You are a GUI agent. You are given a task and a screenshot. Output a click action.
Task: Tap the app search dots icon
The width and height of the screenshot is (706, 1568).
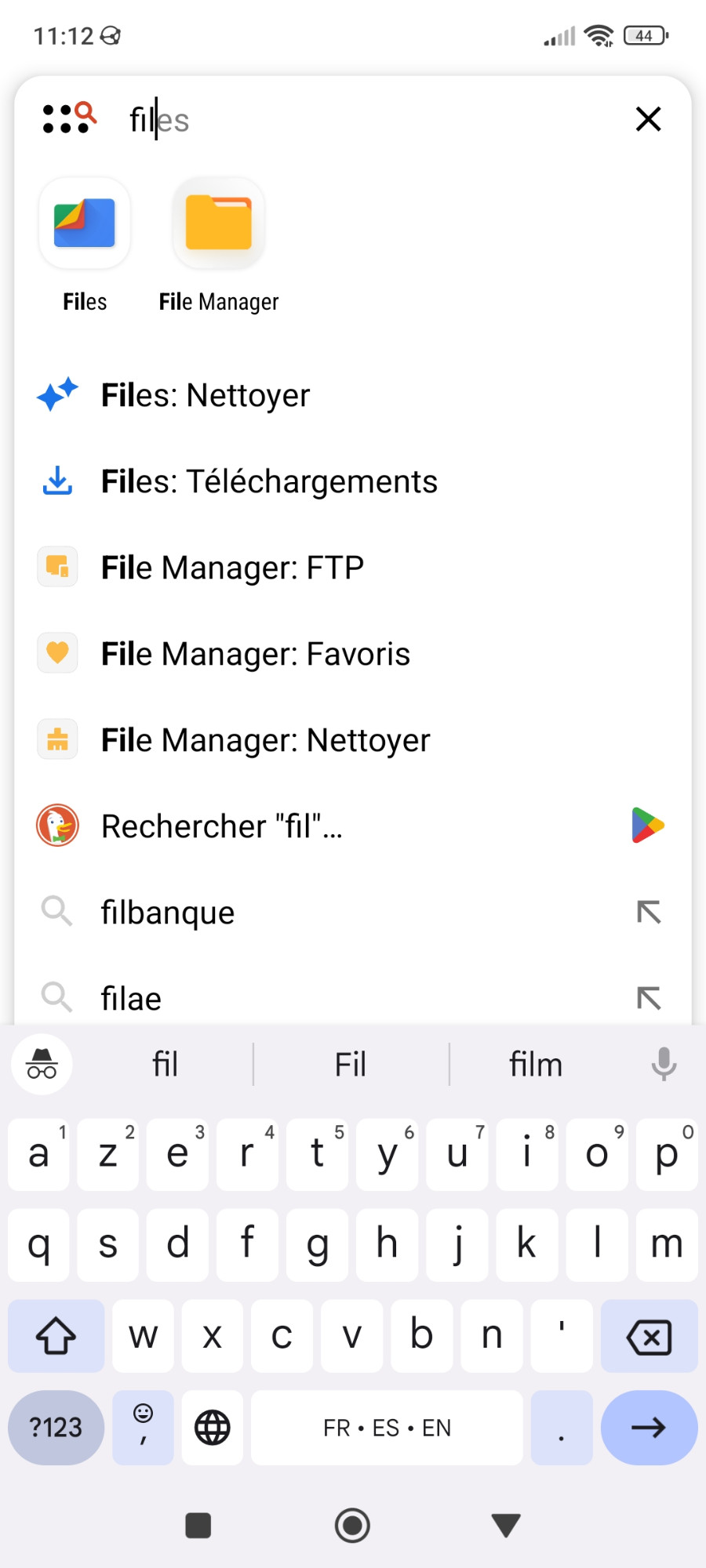69,119
